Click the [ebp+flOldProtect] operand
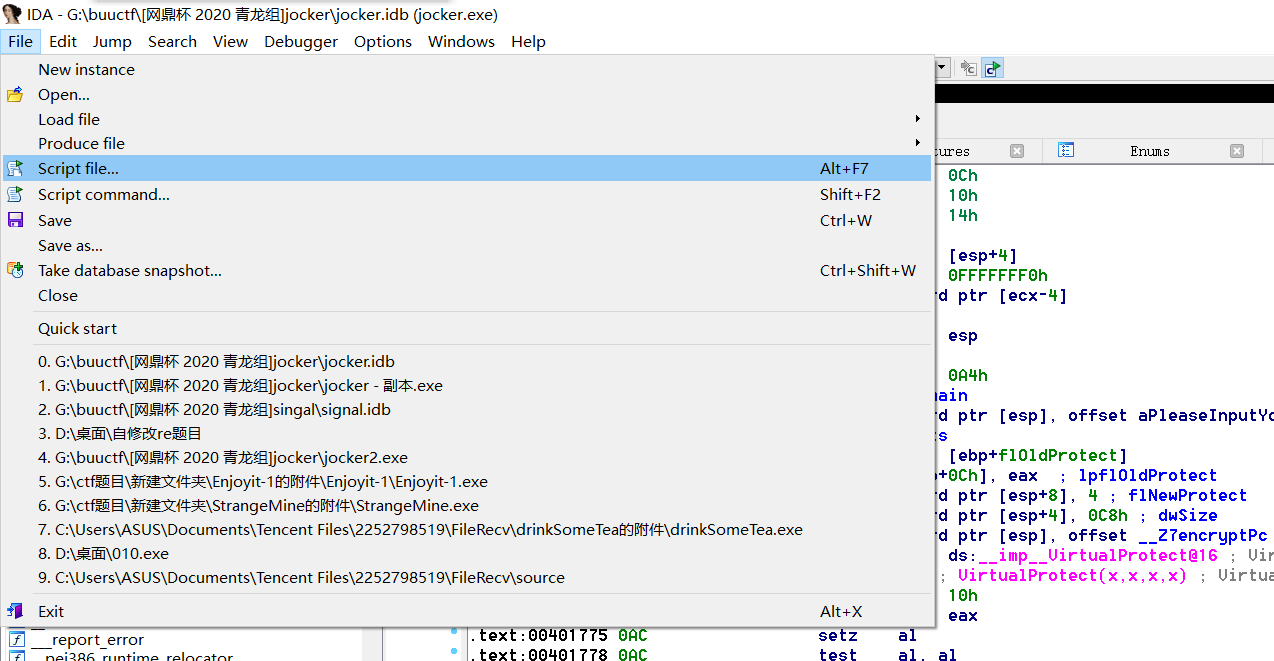 pos(1038,455)
